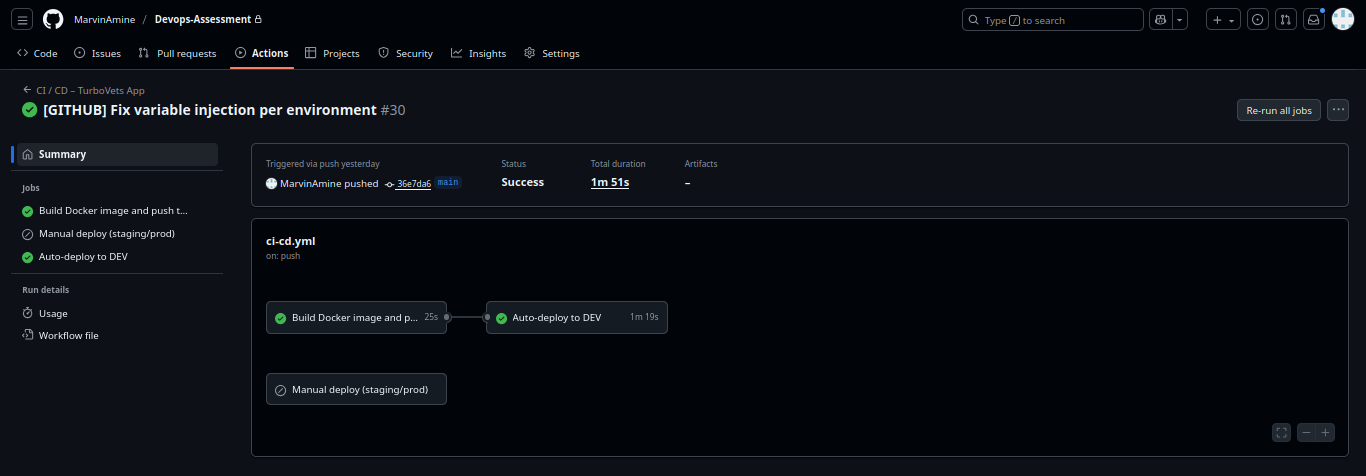Expand the Copilot dropdown arrow
The image size is (1366, 476).
point(1180,20)
